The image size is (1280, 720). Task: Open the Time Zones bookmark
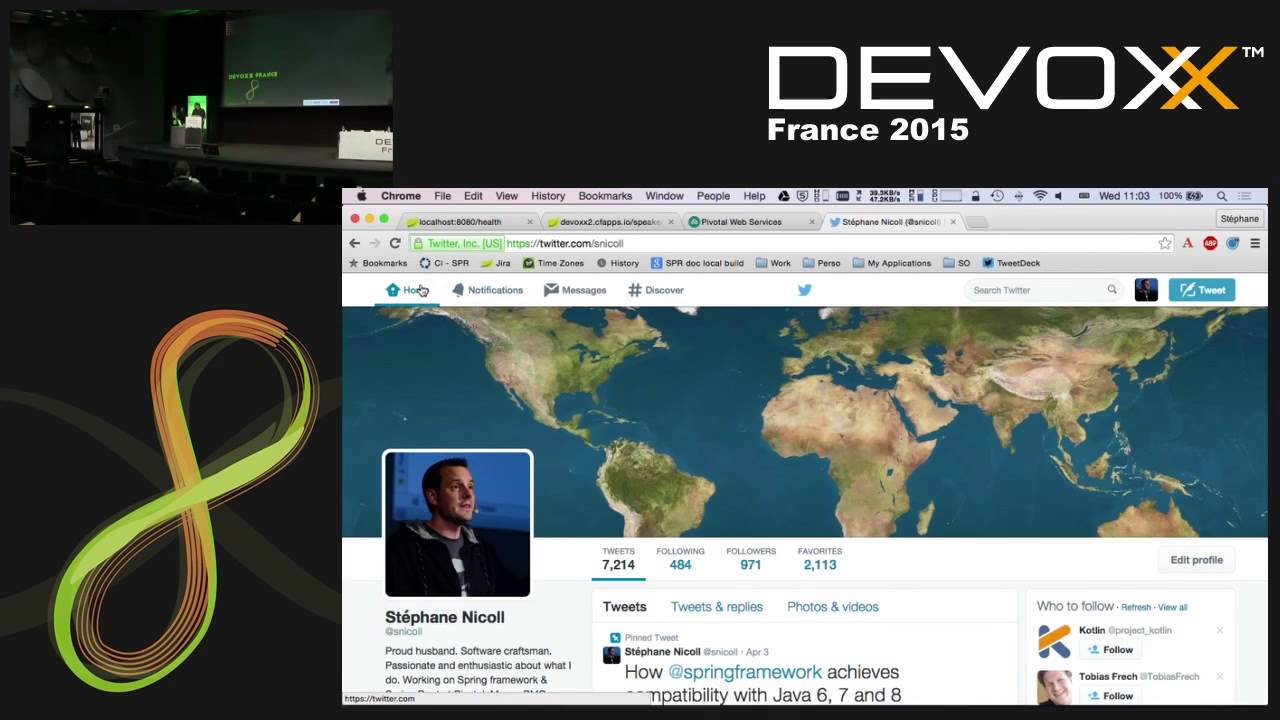tap(553, 263)
